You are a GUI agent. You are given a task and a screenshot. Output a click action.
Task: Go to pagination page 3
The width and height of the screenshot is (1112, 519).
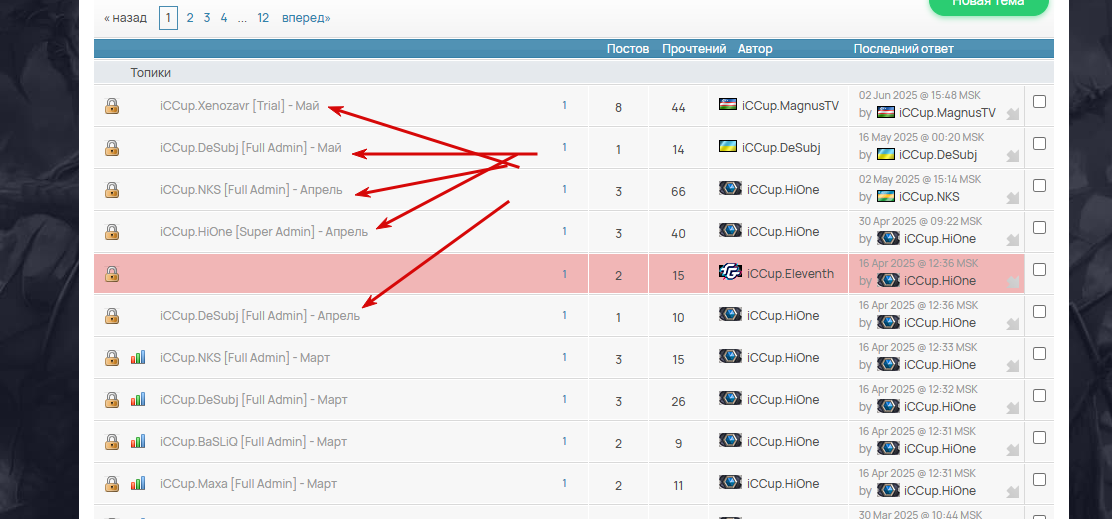(207, 18)
